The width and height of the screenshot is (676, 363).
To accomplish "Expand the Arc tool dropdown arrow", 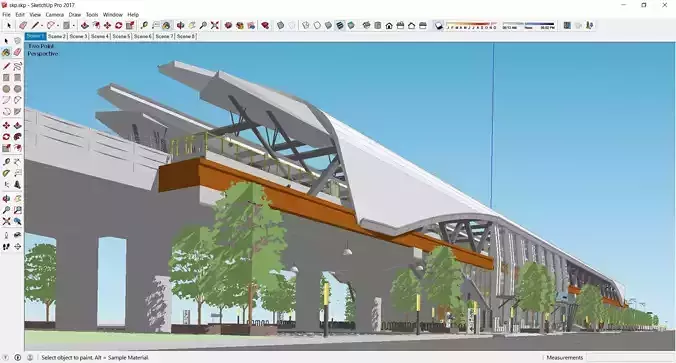I will (x=58, y=25).
